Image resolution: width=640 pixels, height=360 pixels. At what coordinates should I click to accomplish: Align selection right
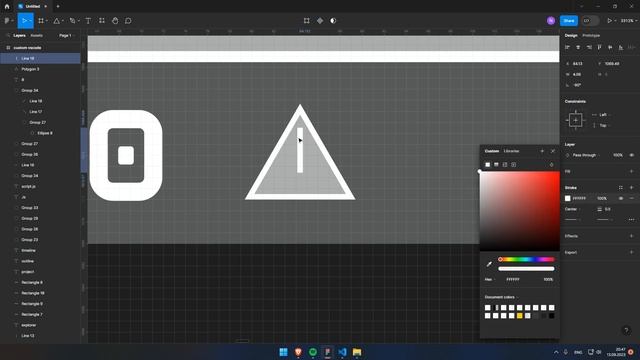click(x=589, y=47)
